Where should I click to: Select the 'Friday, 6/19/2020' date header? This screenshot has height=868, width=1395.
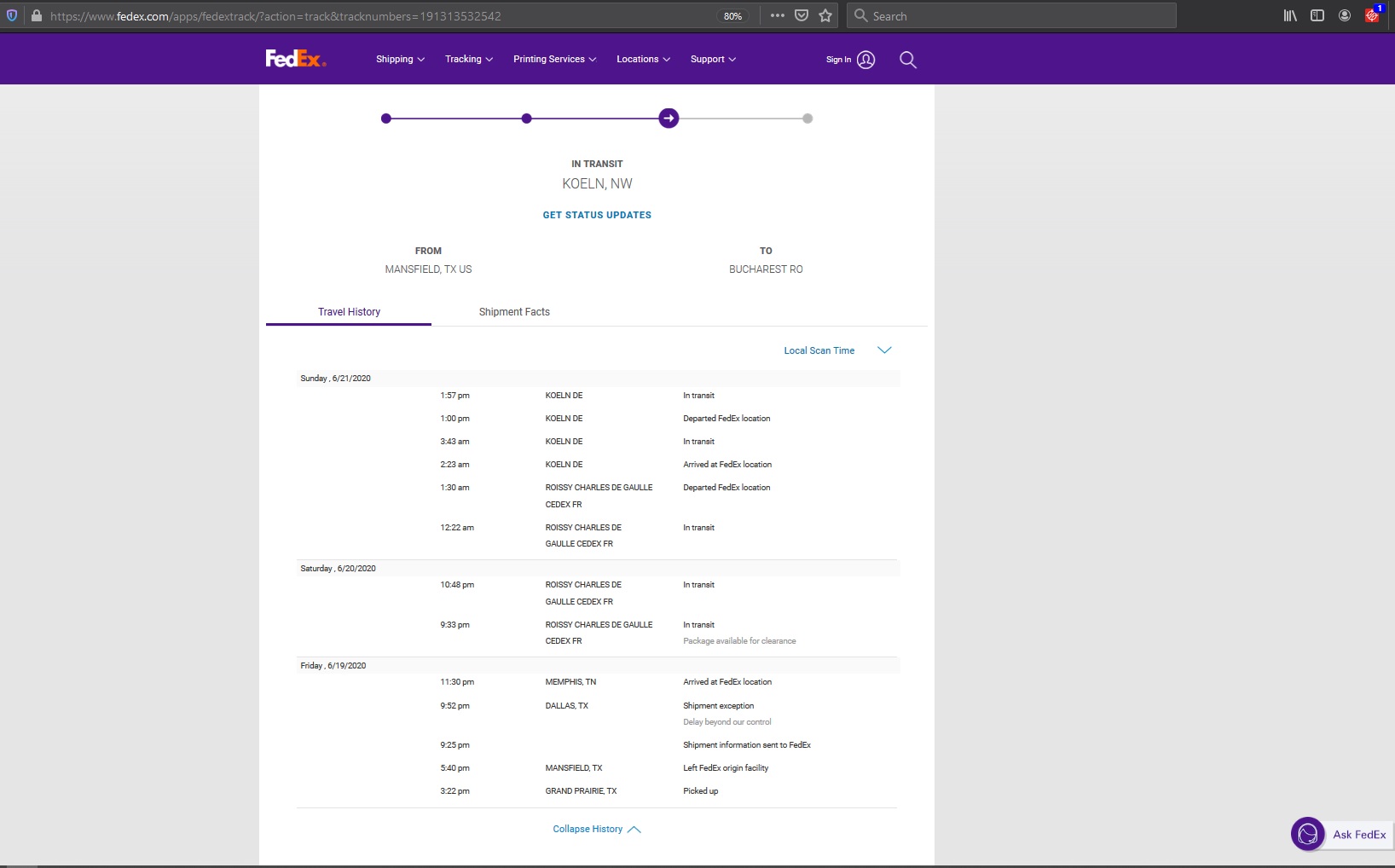(x=333, y=665)
